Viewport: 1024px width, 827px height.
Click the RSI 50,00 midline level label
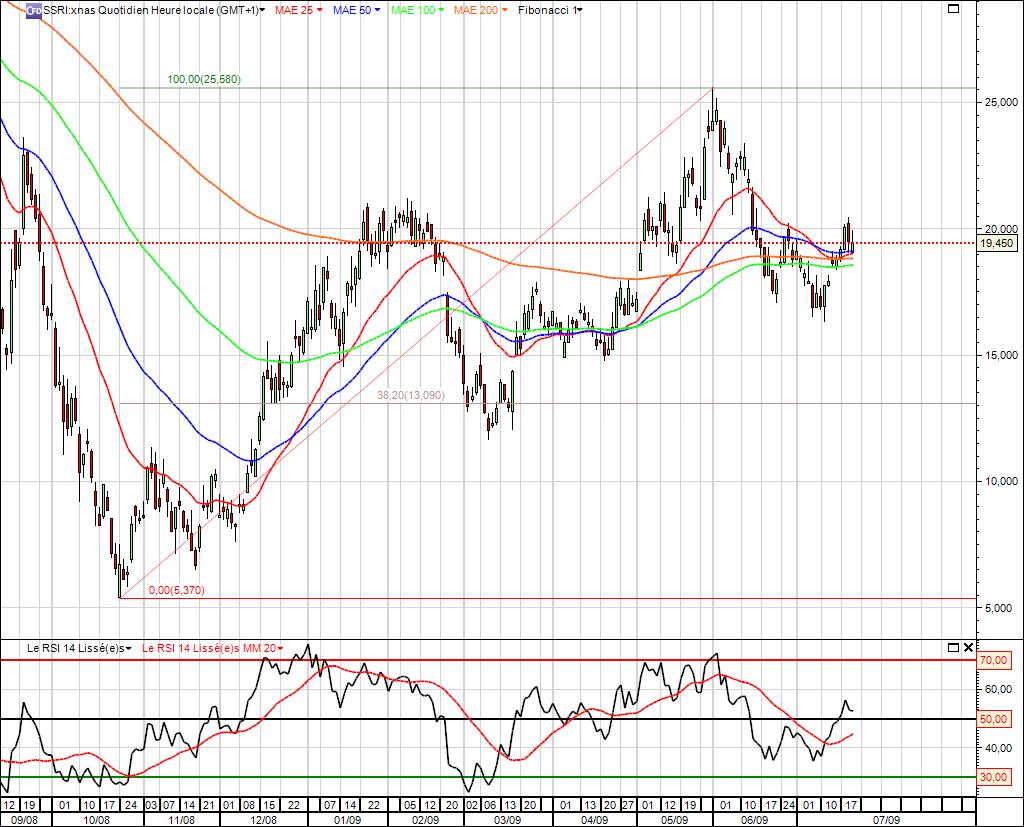tap(993, 719)
